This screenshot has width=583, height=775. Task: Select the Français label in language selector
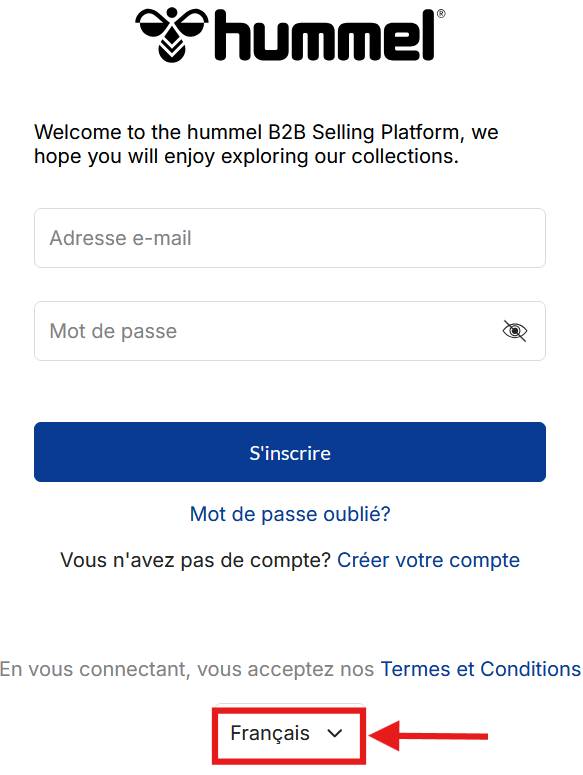[x=270, y=733]
